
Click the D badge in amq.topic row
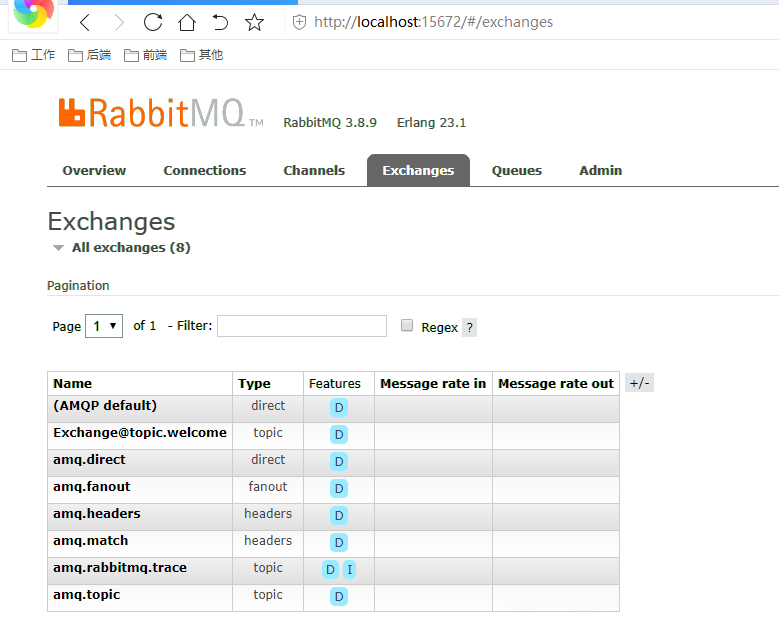pos(339,596)
